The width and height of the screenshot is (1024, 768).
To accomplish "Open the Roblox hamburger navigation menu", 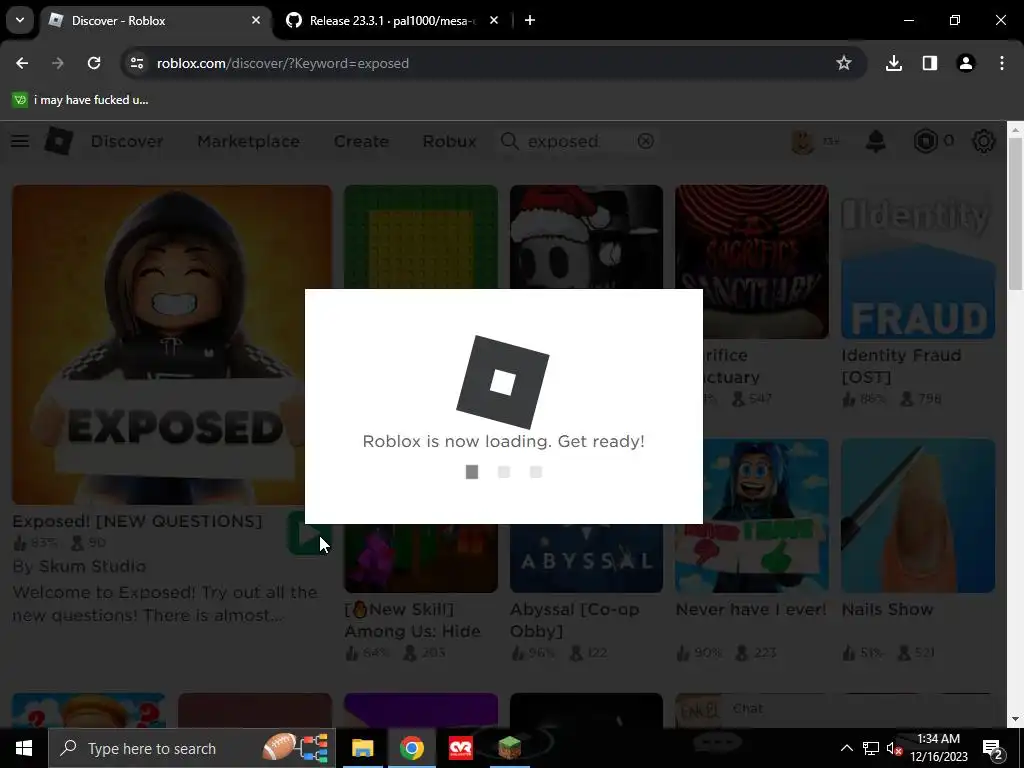I will point(20,141).
